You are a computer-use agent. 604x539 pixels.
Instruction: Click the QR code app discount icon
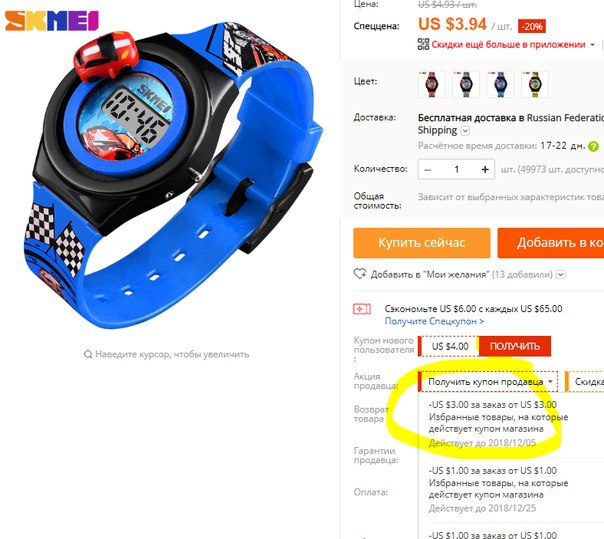tap(423, 44)
